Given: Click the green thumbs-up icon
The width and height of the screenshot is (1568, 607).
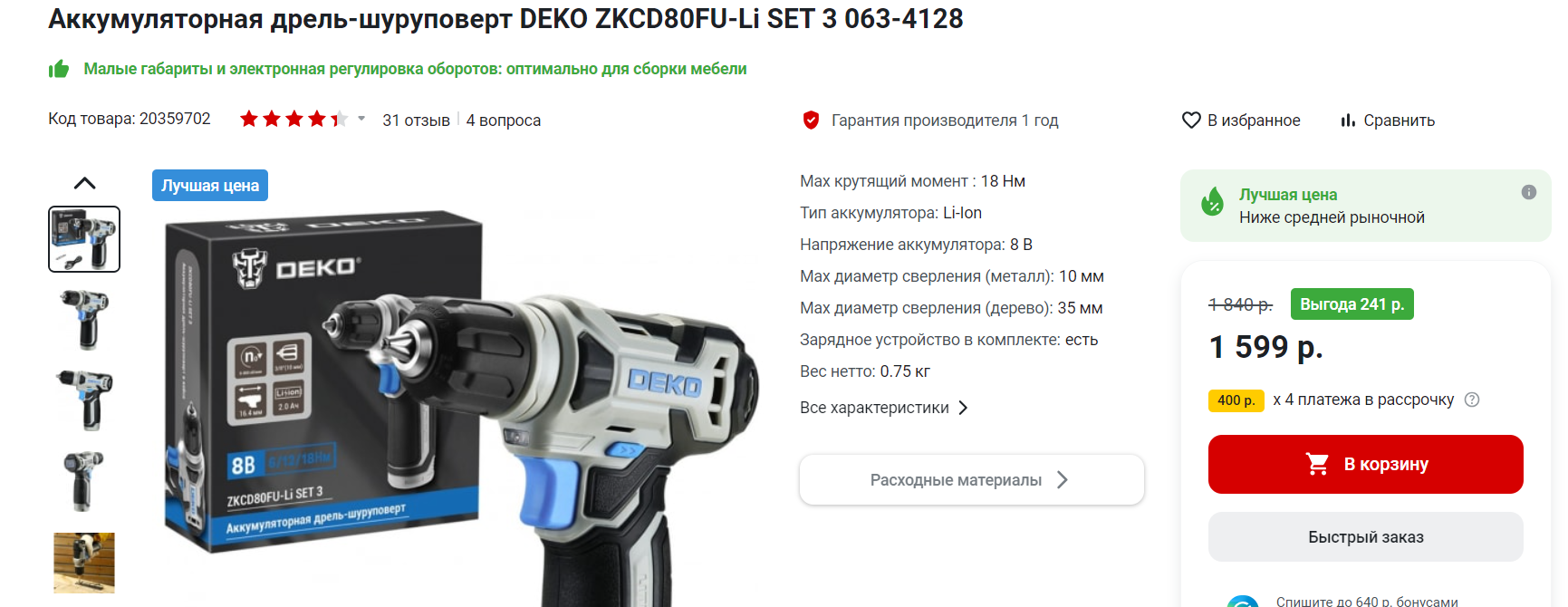Looking at the screenshot, I should [x=59, y=69].
